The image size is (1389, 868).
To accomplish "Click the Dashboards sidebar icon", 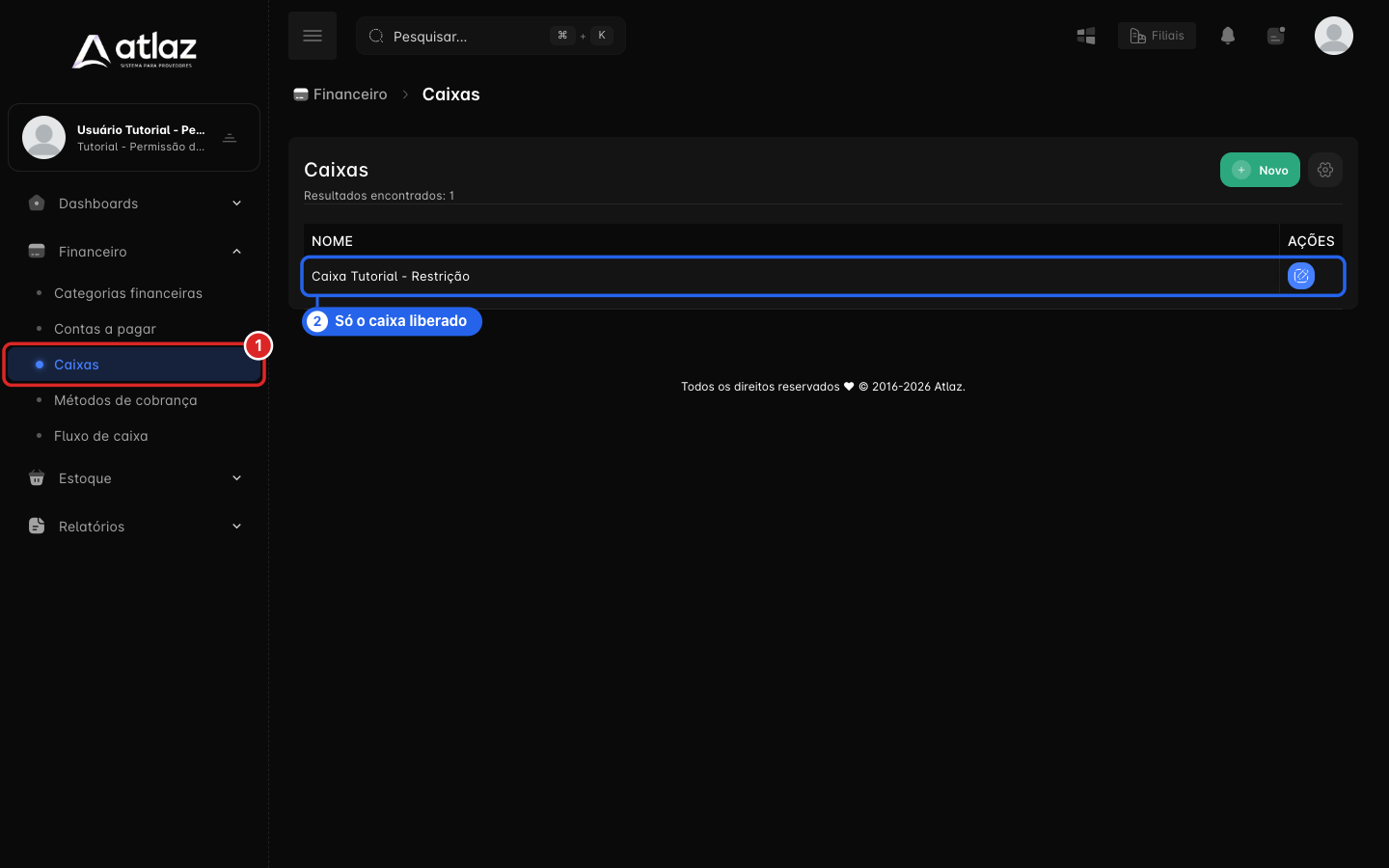I will (x=37, y=203).
